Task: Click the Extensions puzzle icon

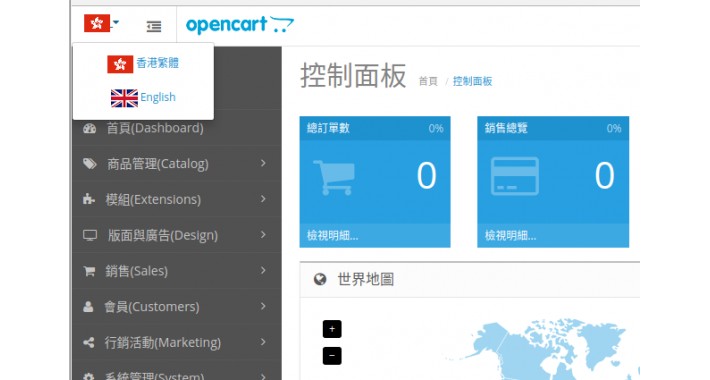Action: tap(89, 199)
